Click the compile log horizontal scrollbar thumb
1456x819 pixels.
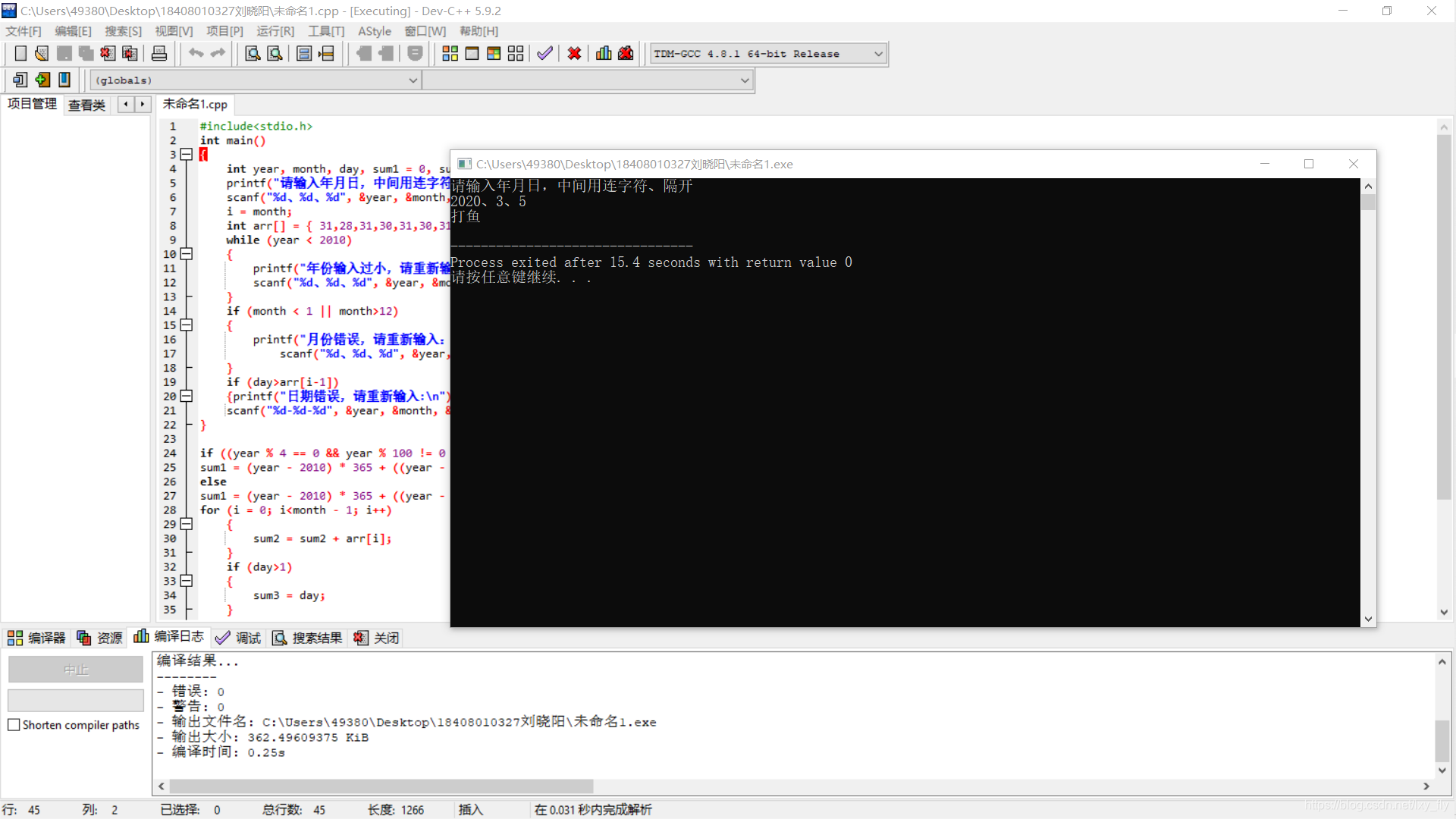pyautogui.click(x=381, y=786)
